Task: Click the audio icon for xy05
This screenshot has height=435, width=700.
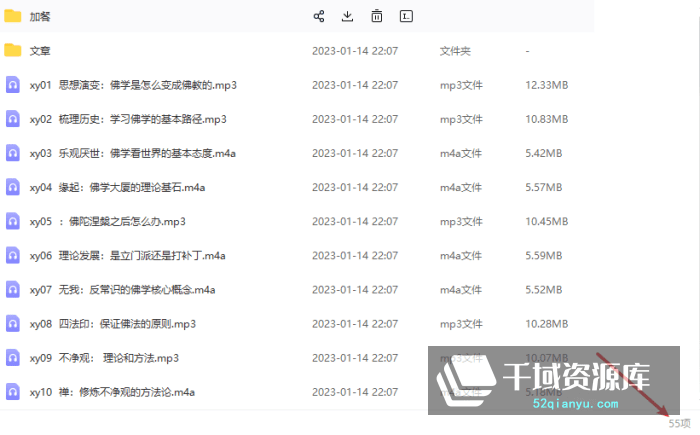Action: pyautogui.click(x=12, y=221)
